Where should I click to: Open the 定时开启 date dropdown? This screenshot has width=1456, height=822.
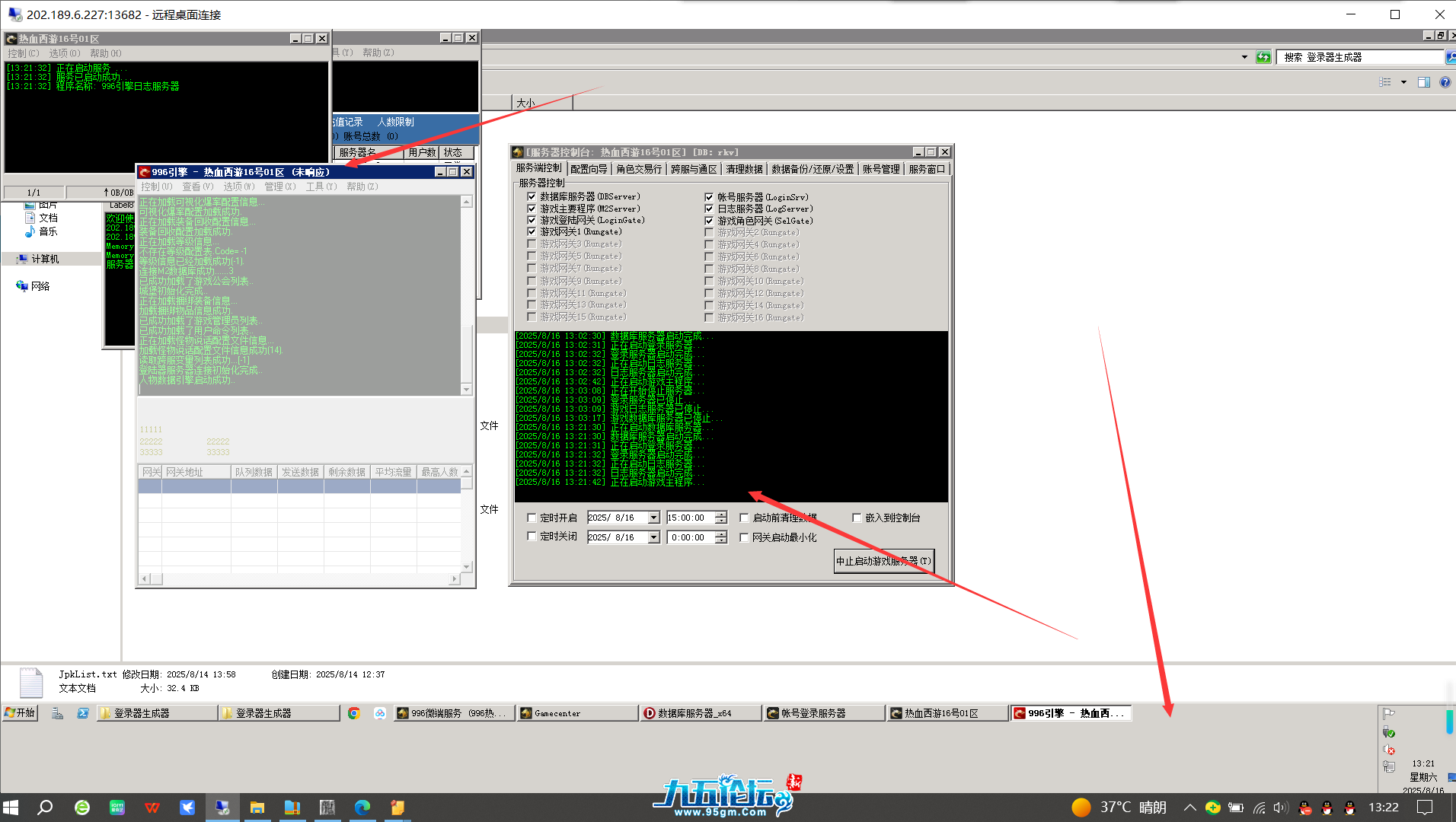point(653,518)
